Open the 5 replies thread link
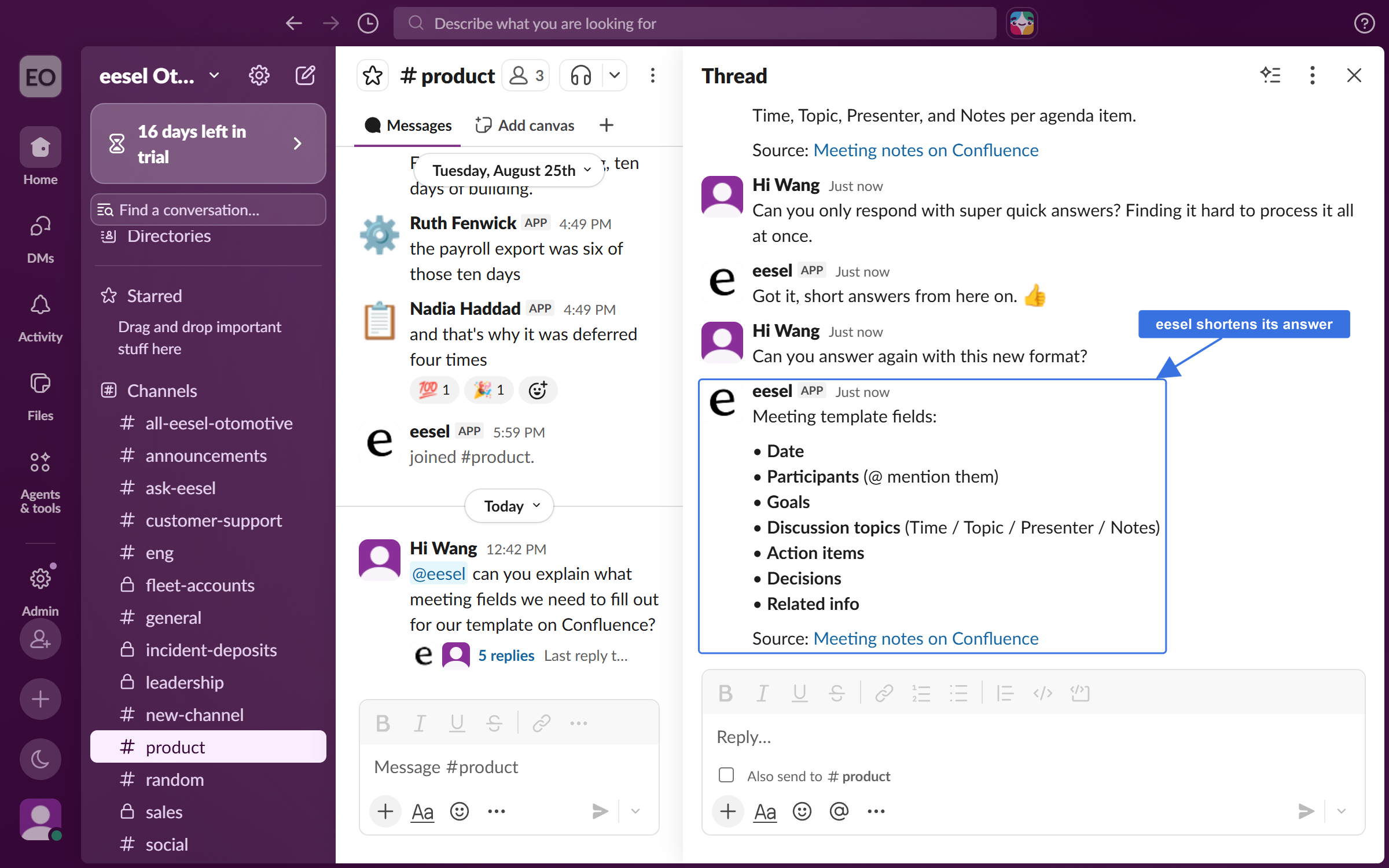Screen dimensions: 1389x868 tap(506, 656)
